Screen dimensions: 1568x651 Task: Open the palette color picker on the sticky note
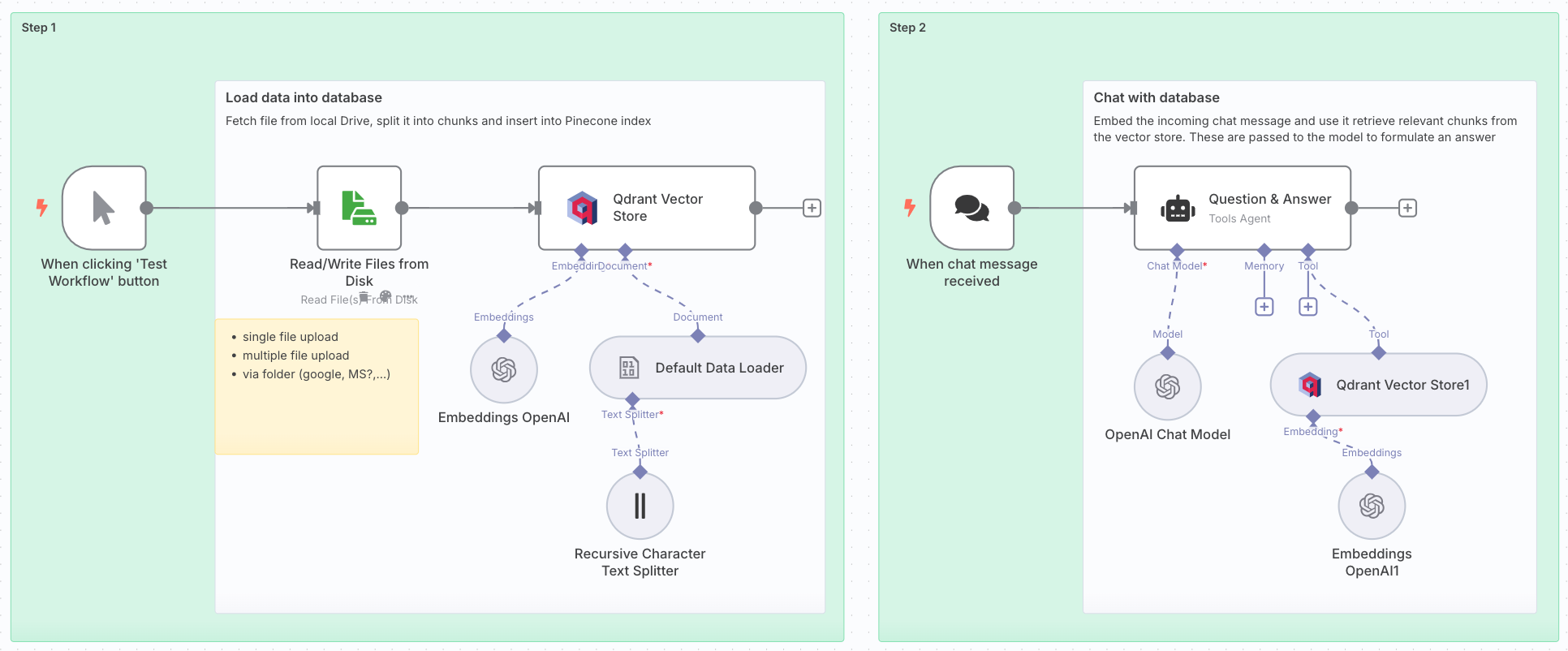(386, 297)
